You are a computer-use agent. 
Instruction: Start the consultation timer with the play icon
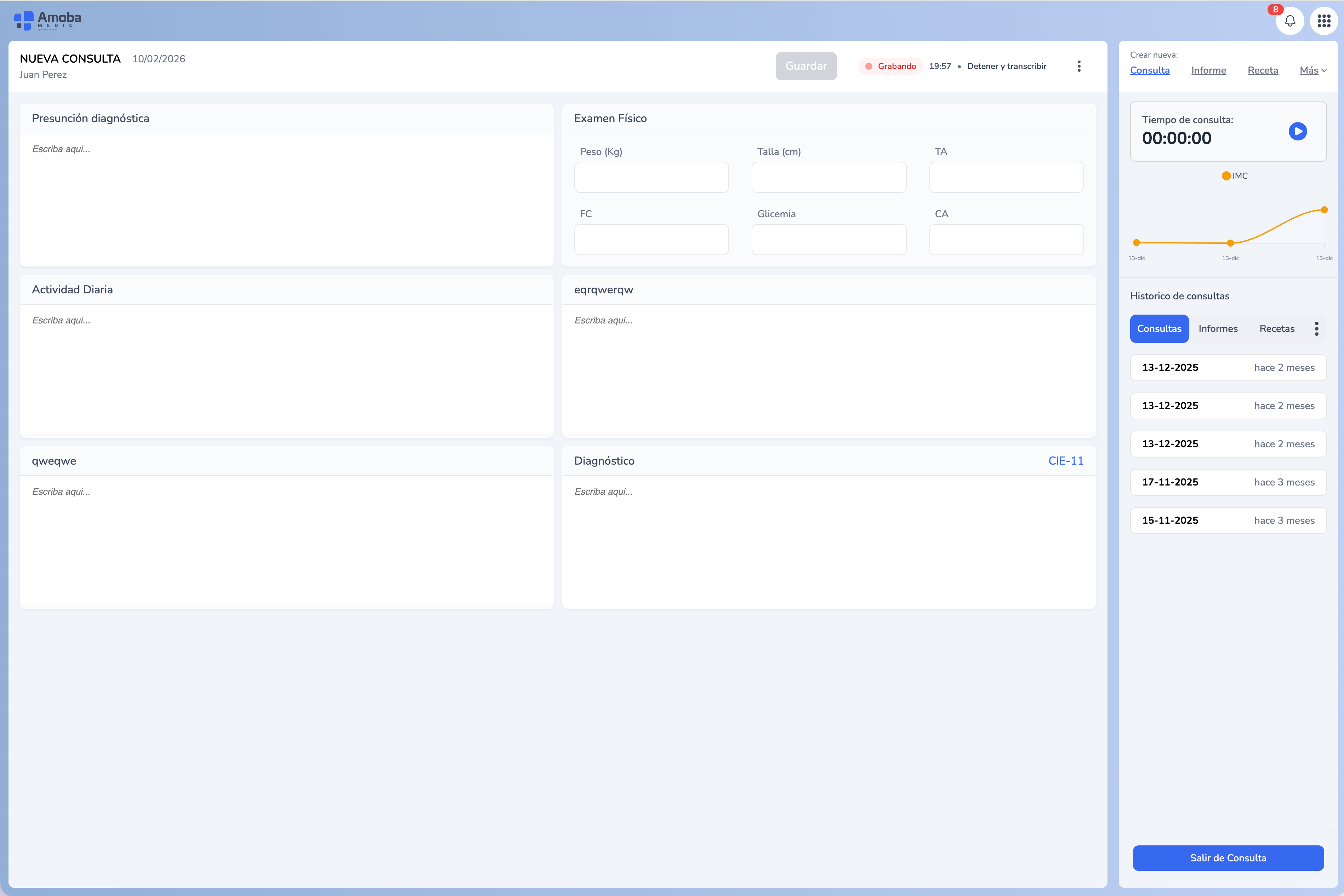(1298, 131)
